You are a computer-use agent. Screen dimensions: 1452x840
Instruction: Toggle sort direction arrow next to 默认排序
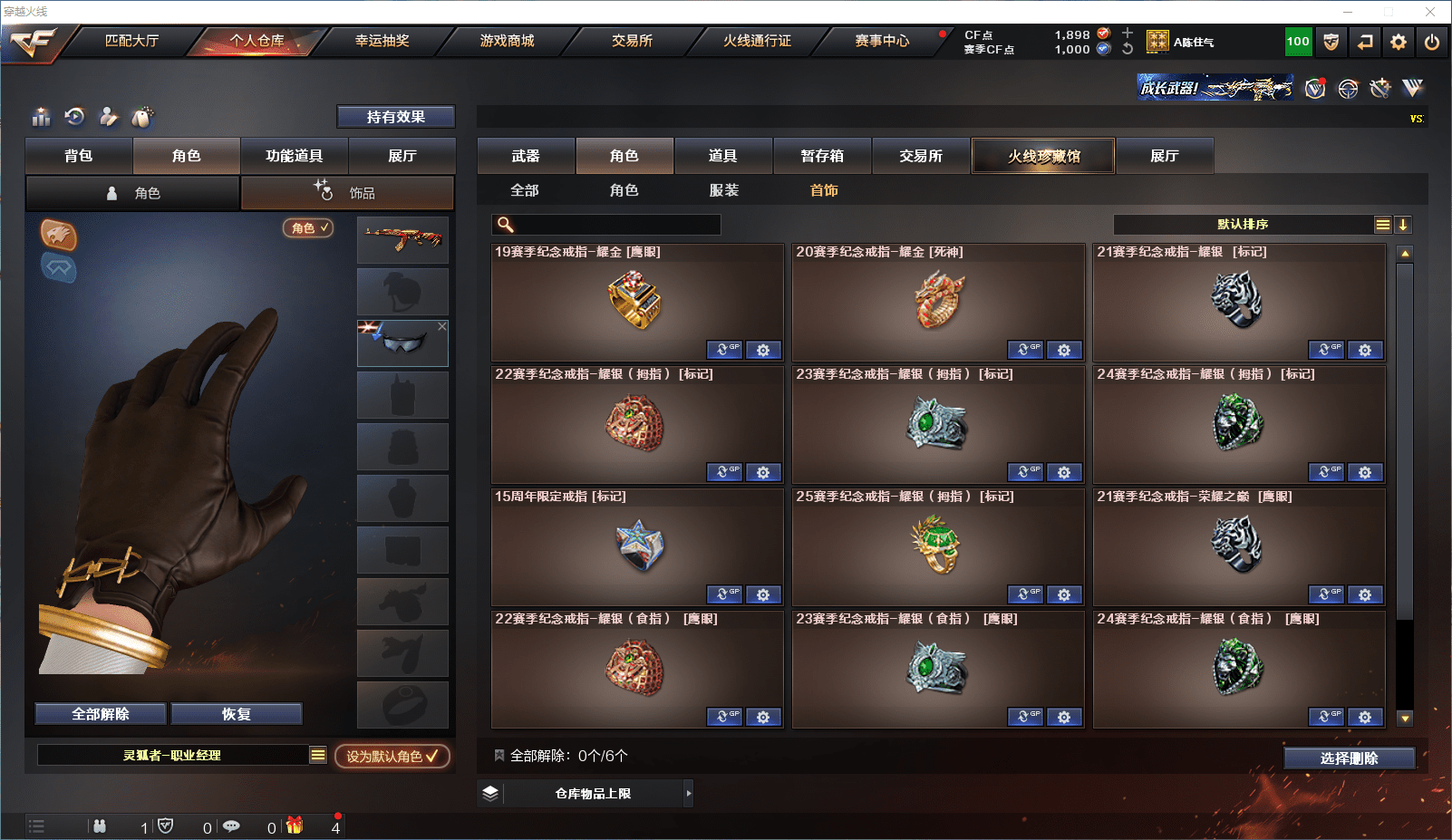[x=1403, y=225]
